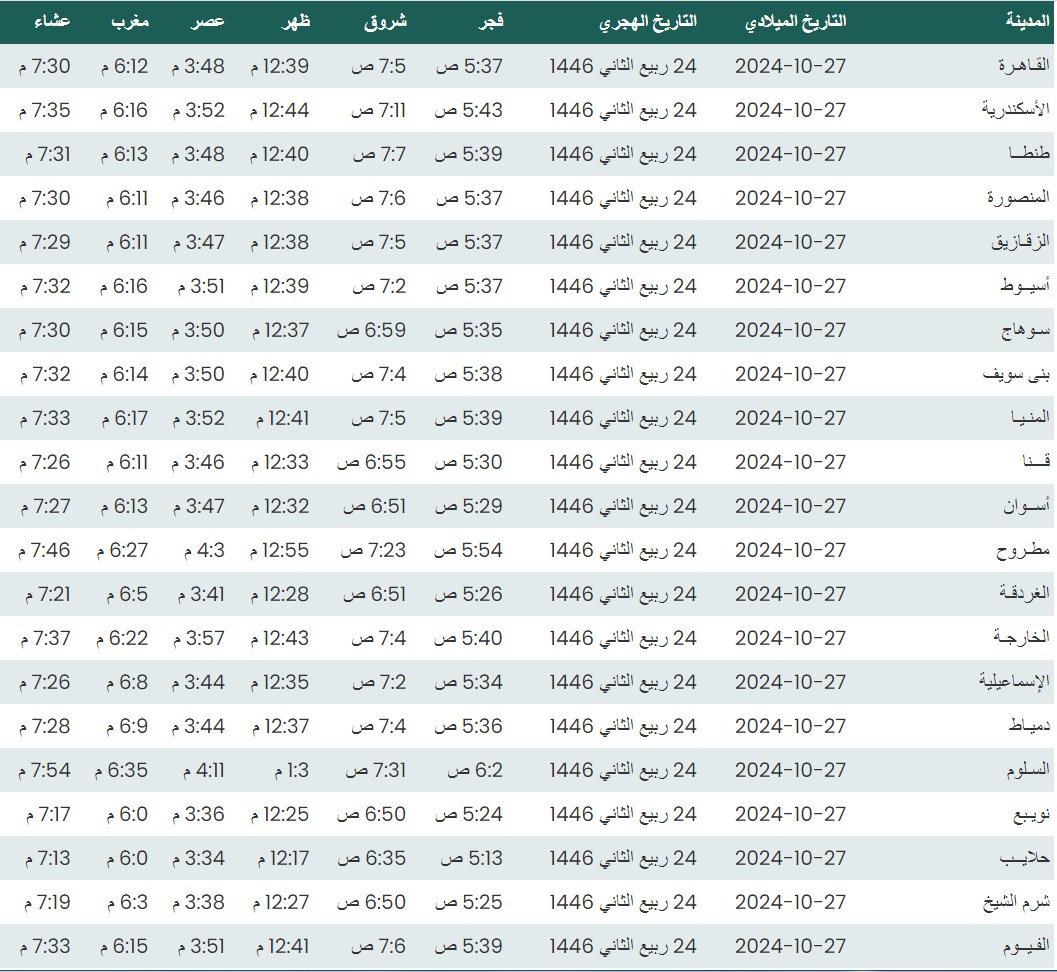Select the الأسكندرية city name cell
The width and height of the screenshot is (1057, 972).
coord(1016,110)
